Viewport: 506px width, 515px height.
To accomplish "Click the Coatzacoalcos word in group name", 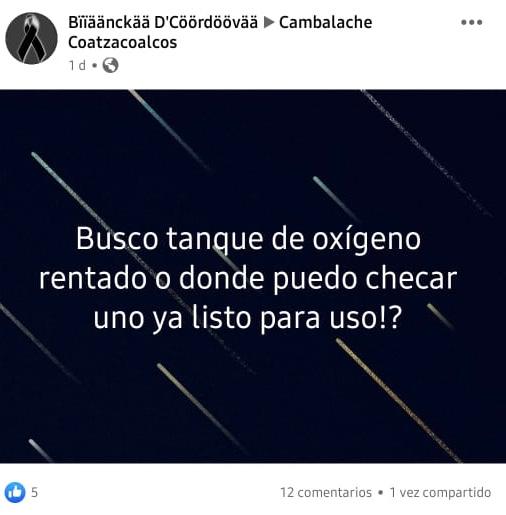I will pyautogui.click(x=123, y=42).
